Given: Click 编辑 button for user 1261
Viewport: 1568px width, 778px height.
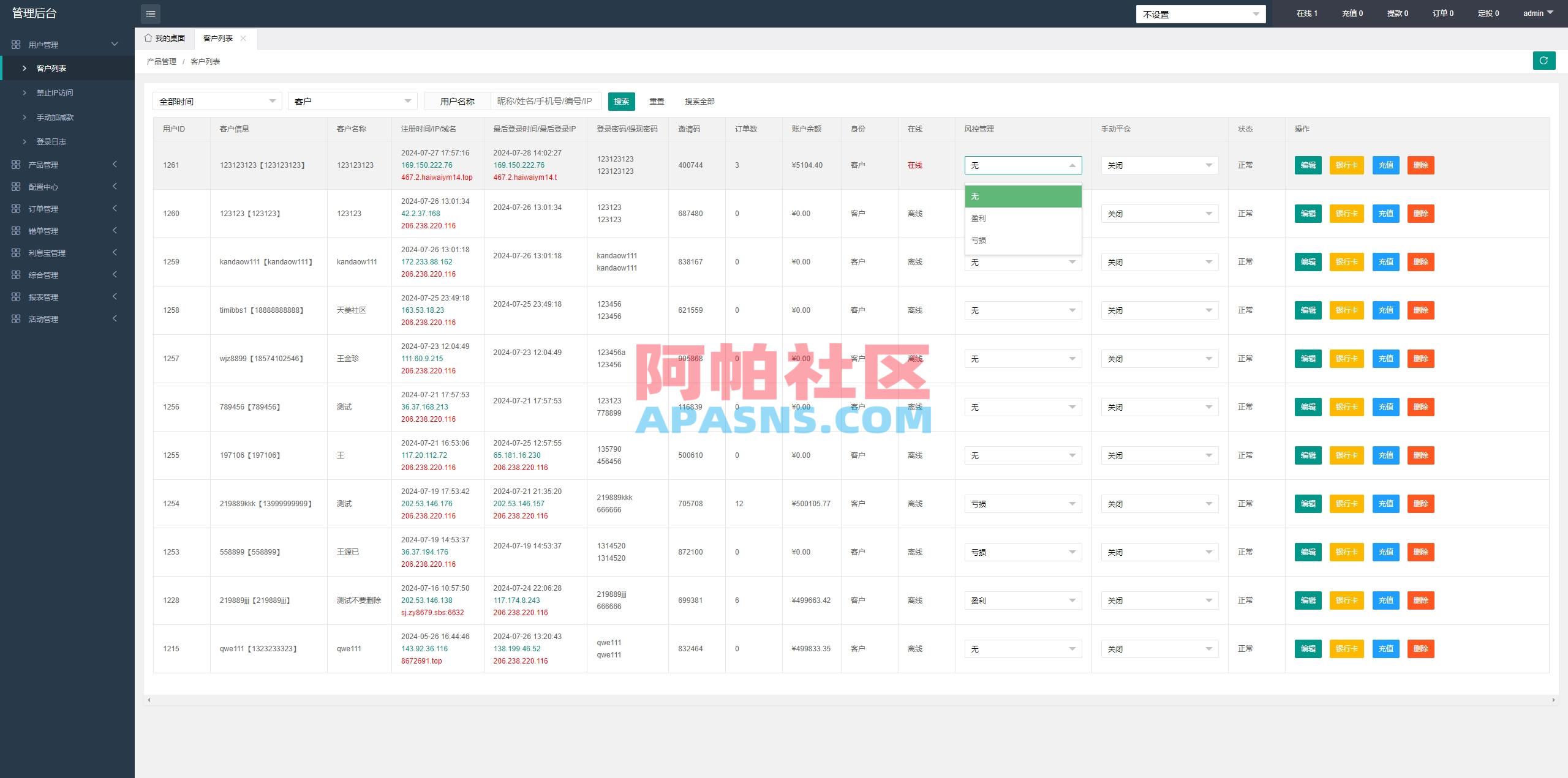Looking at the screenshot, I should click(x=1308, y=165).
